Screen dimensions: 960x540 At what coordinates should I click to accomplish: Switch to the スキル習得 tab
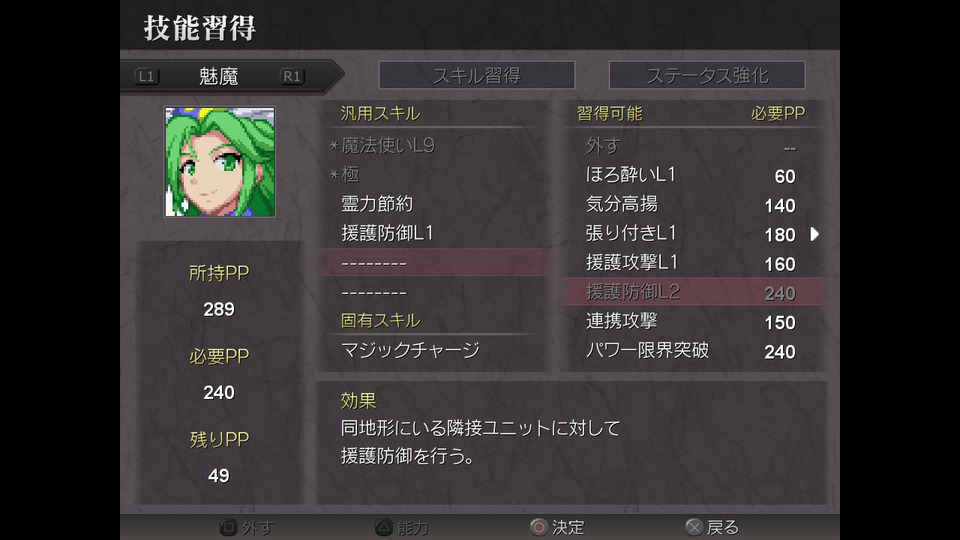click(x=476, y=75)
